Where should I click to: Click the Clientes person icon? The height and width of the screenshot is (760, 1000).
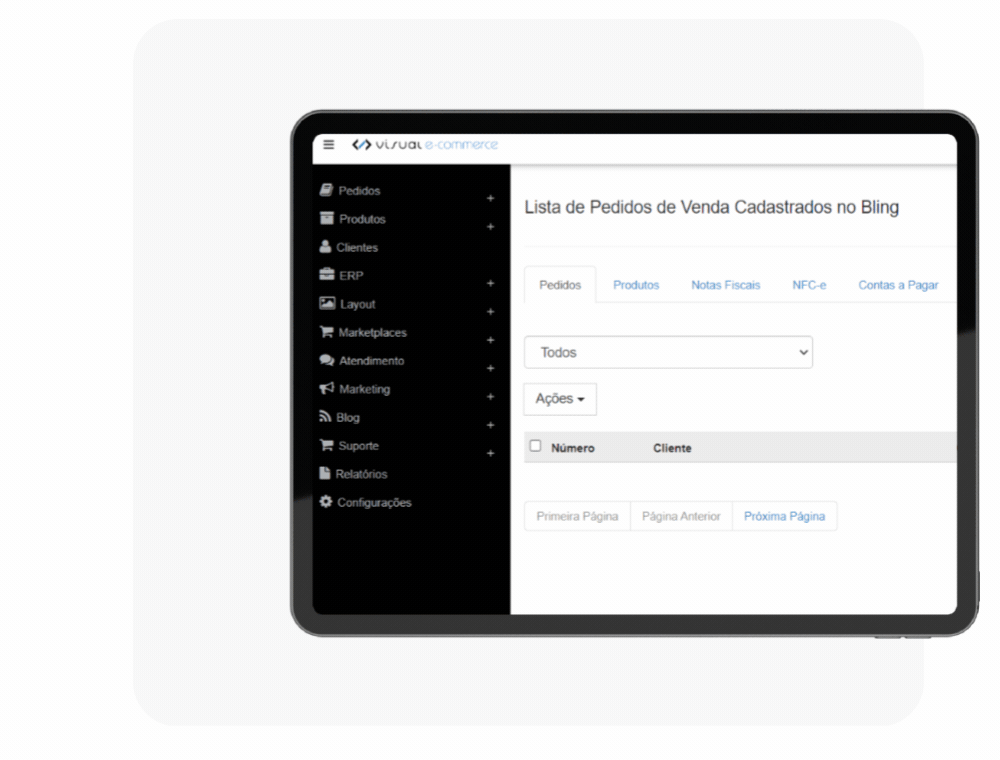click(326, 247)
